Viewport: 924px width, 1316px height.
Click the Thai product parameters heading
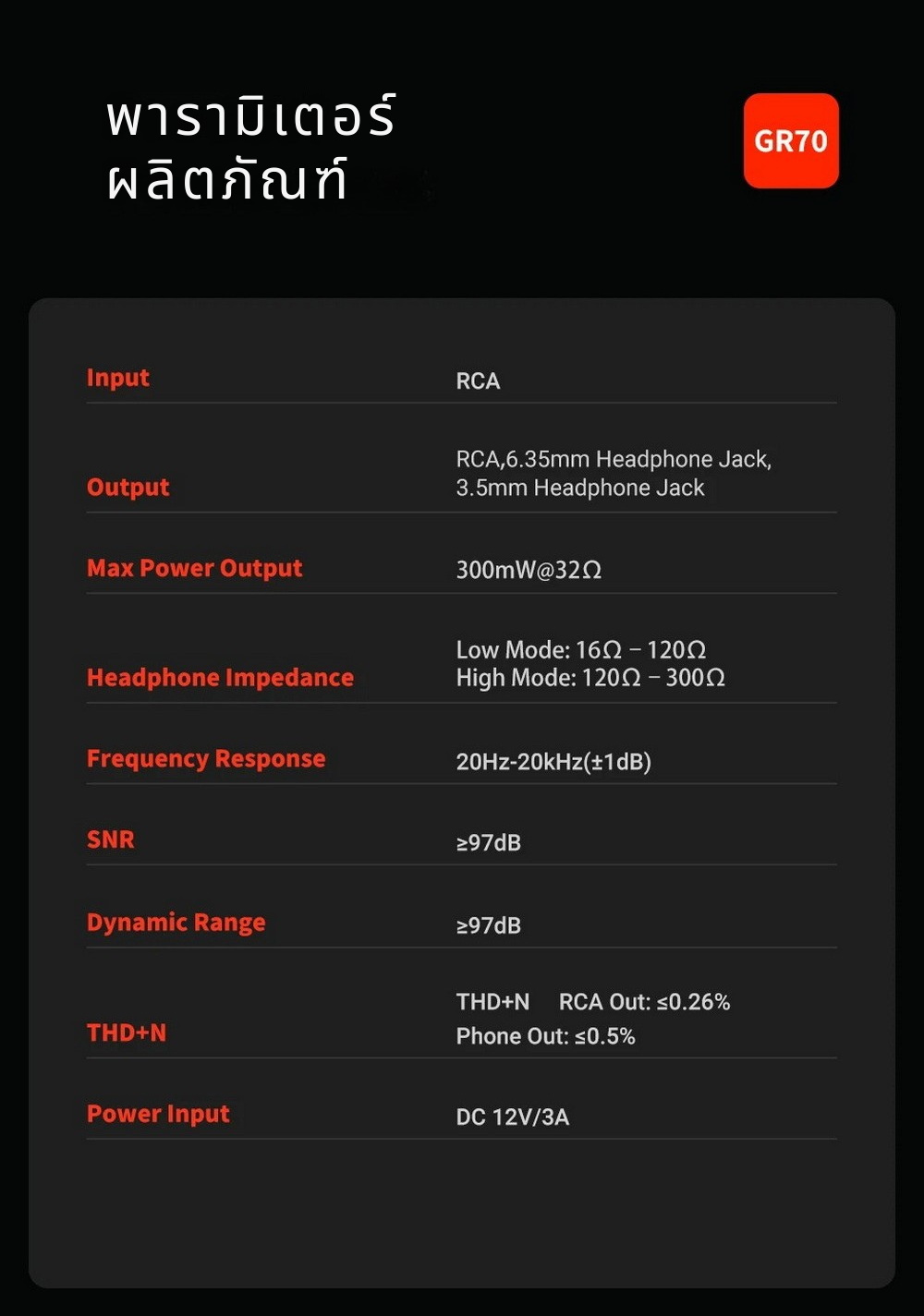coord(251,148)
